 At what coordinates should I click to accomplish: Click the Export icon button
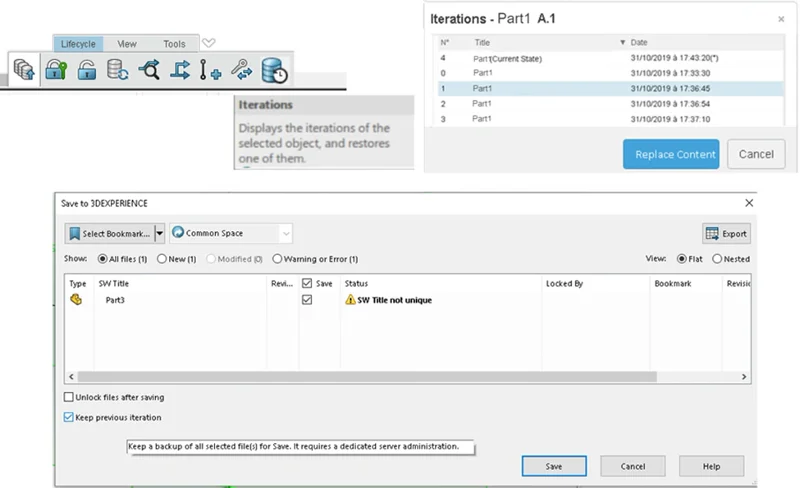726,234
